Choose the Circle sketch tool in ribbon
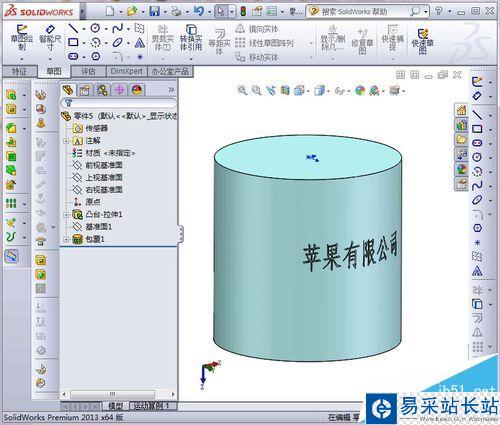The width and height of the screenshot is (500, 425). 95,28
